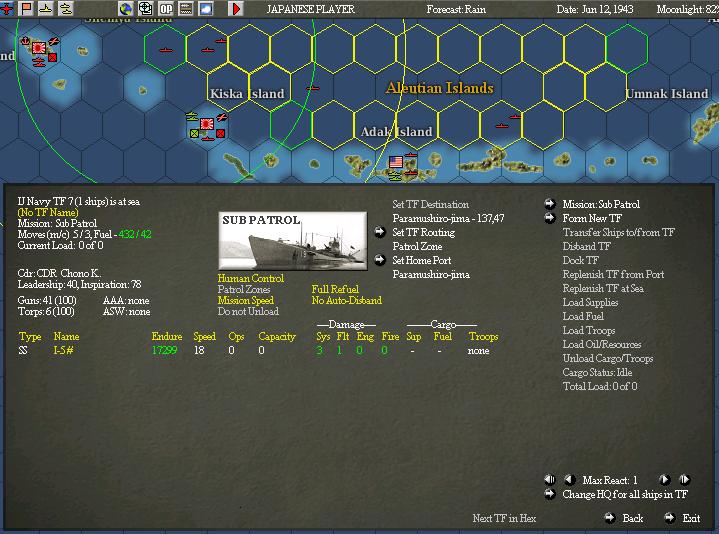This screenshot has width=719, height=534.
Task: Click the yellow-green crossed unit square near Kiska
Action: (x=194, y=133)
